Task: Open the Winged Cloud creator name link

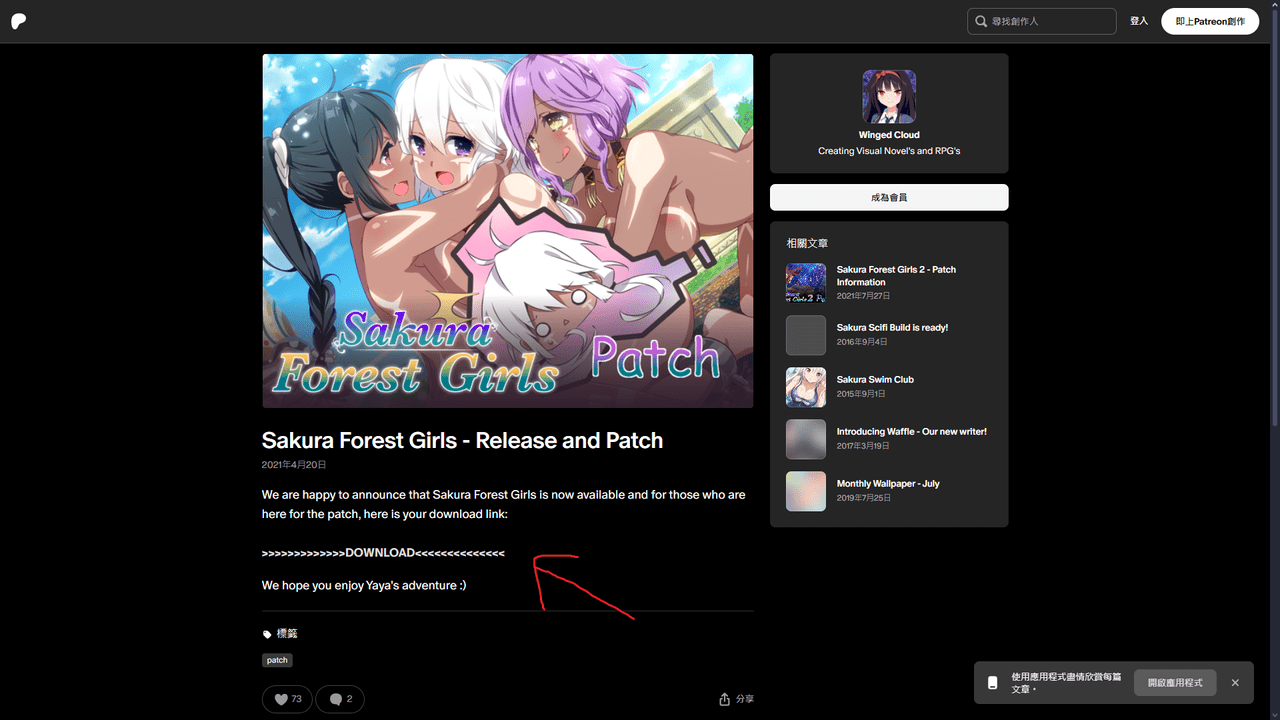Action: coord(889,135)
